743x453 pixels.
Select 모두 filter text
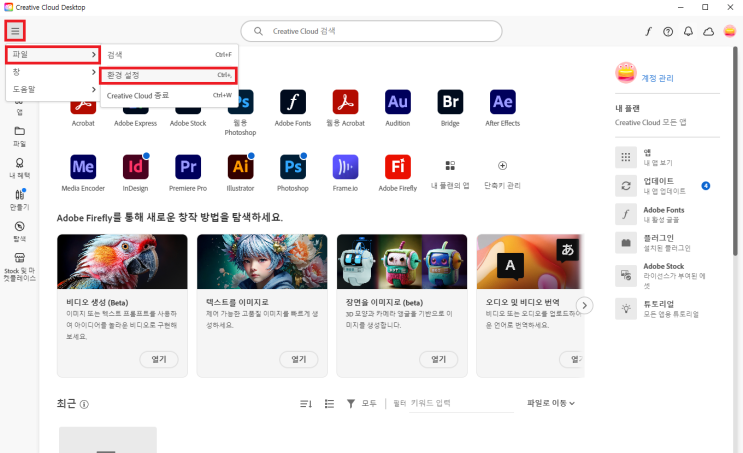[369, 403]
